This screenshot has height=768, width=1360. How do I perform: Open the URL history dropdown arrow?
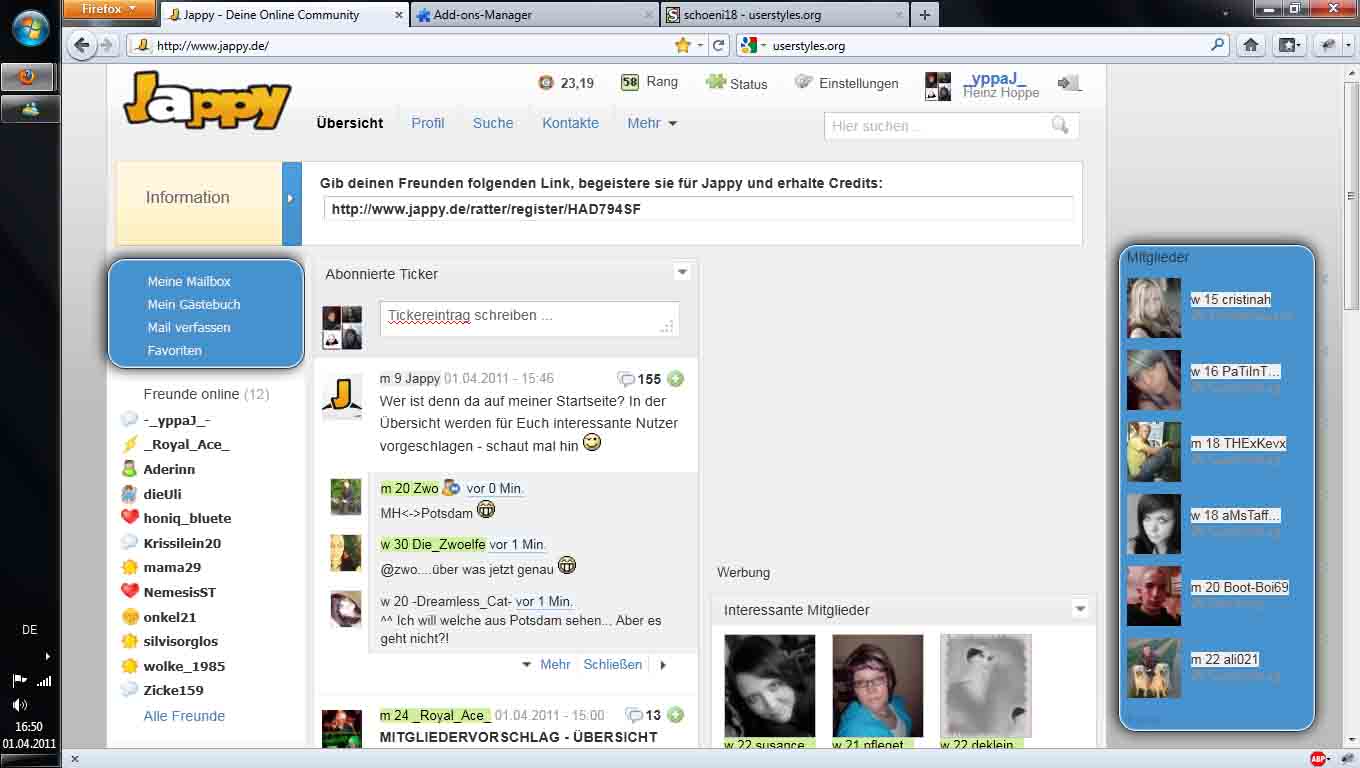[x=701, y=45]
